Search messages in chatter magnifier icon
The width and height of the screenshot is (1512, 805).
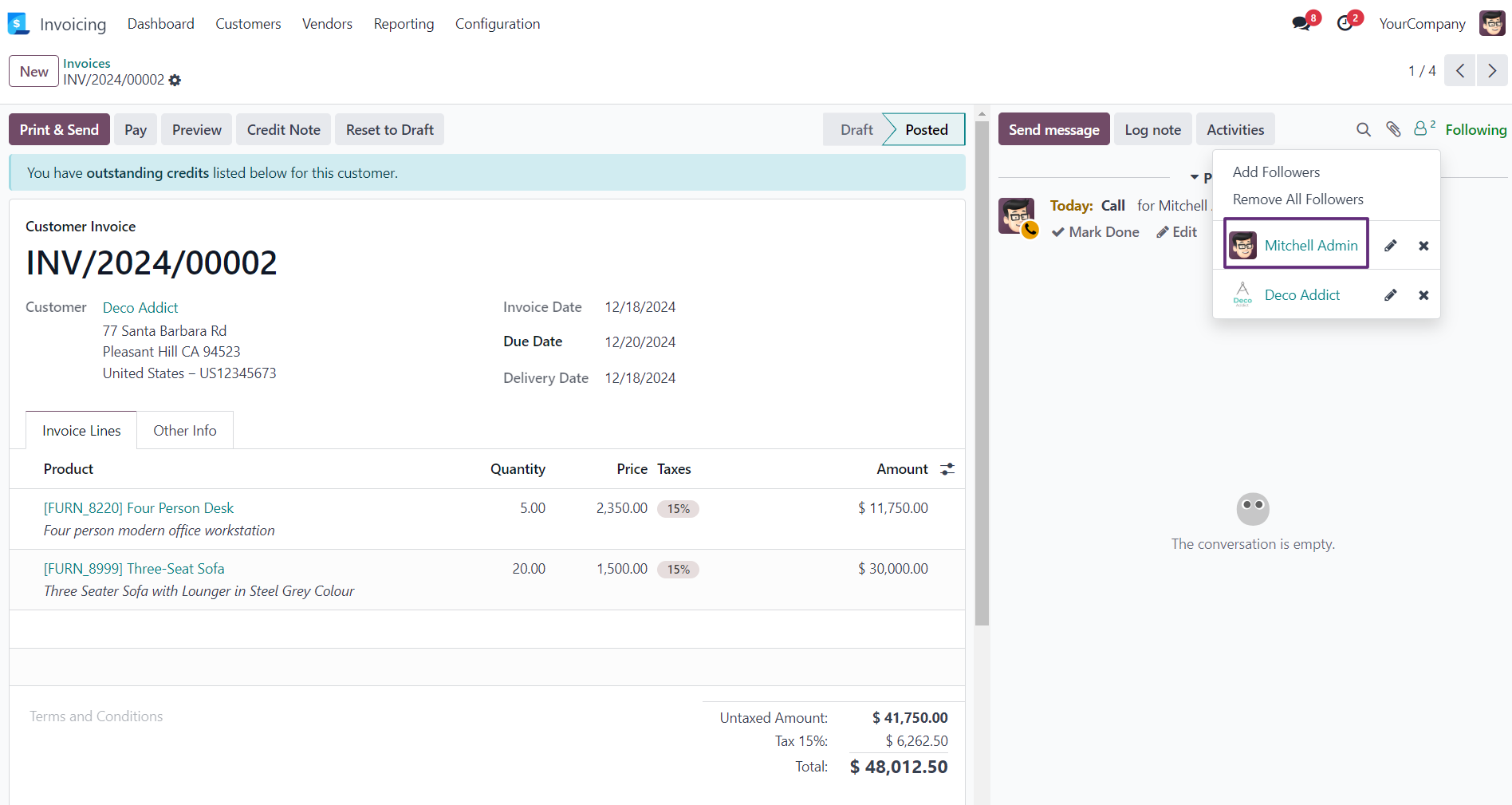coord(1364,129)
